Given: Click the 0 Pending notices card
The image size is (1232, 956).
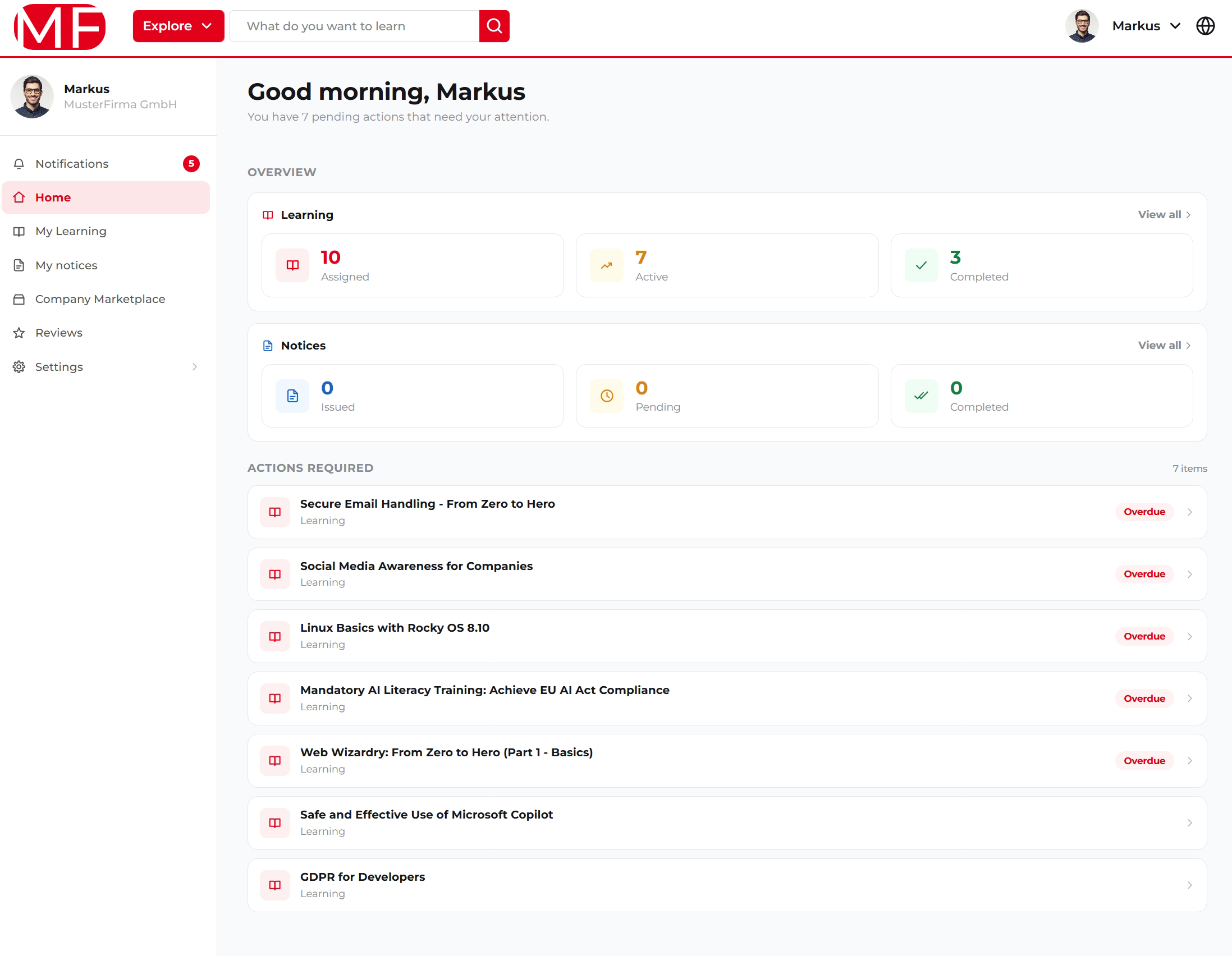Looking at the screenshot, I should 726,396.
